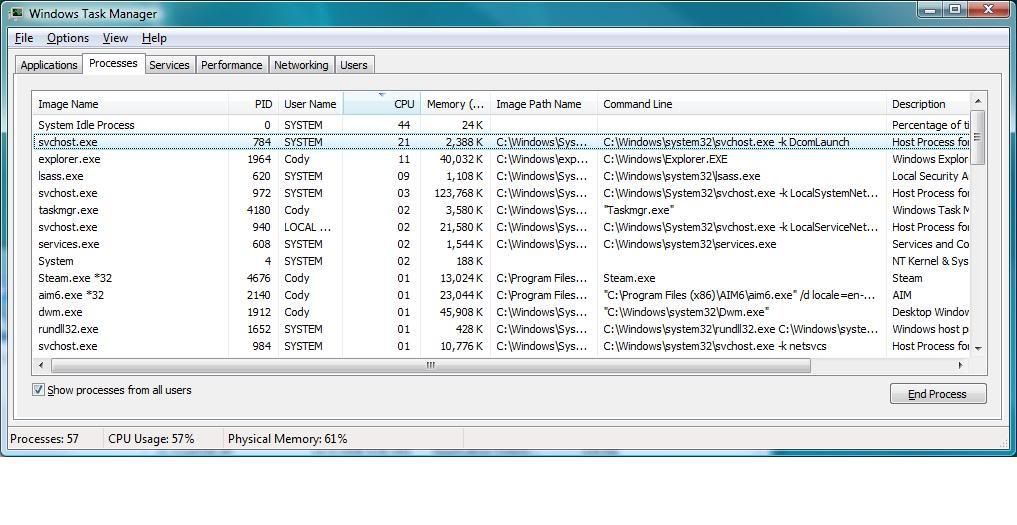Select the System Idle Process row

click(x=501, y=125)
